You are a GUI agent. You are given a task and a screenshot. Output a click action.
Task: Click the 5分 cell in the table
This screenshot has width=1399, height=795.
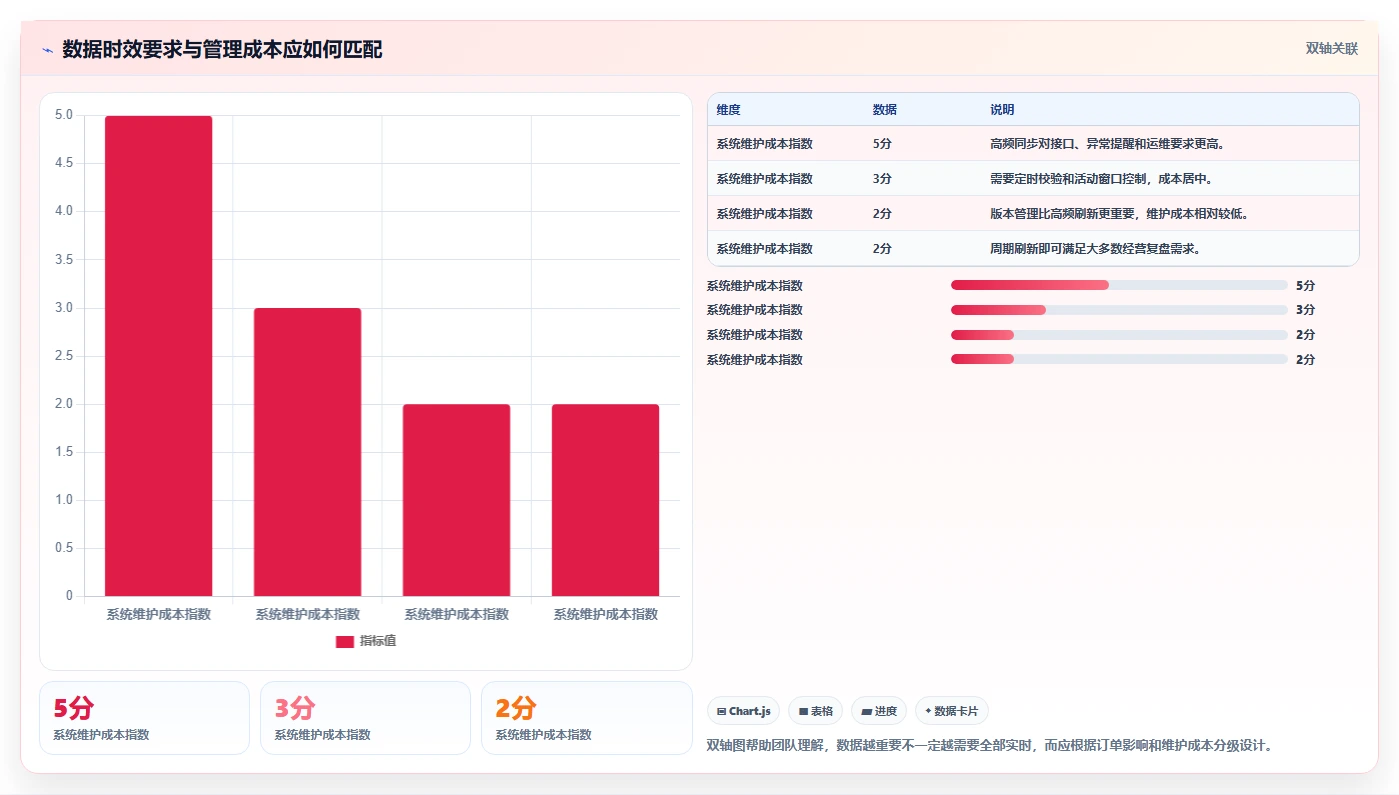pos(882,144)
